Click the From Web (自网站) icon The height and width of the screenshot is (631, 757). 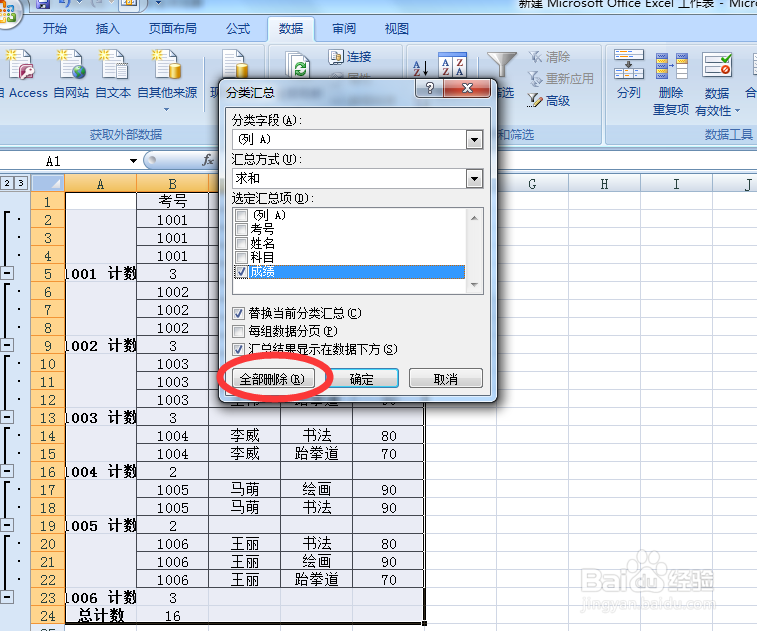click(70, 65)
